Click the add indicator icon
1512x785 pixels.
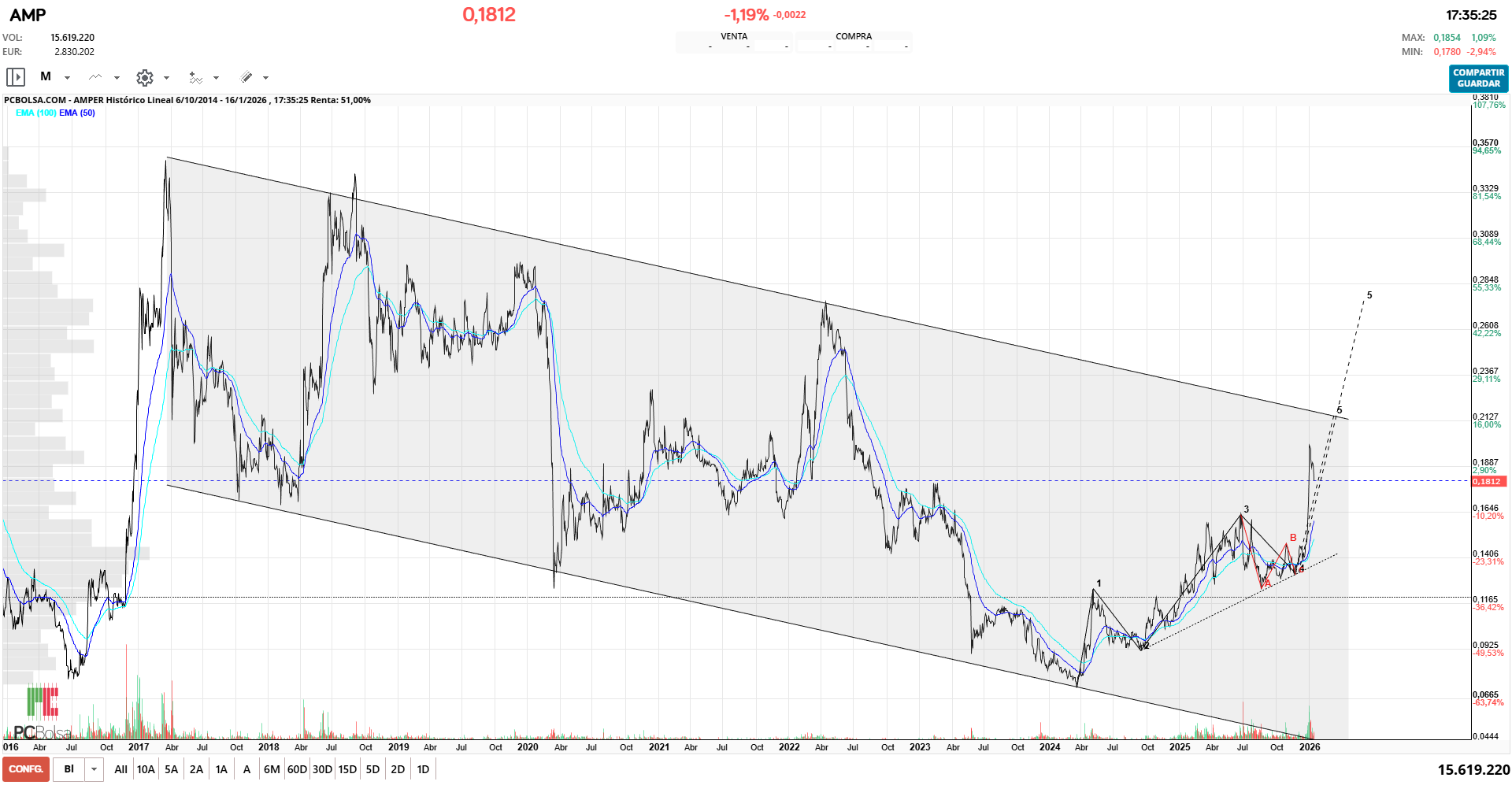pyautogui.click(x=196, y=76)
